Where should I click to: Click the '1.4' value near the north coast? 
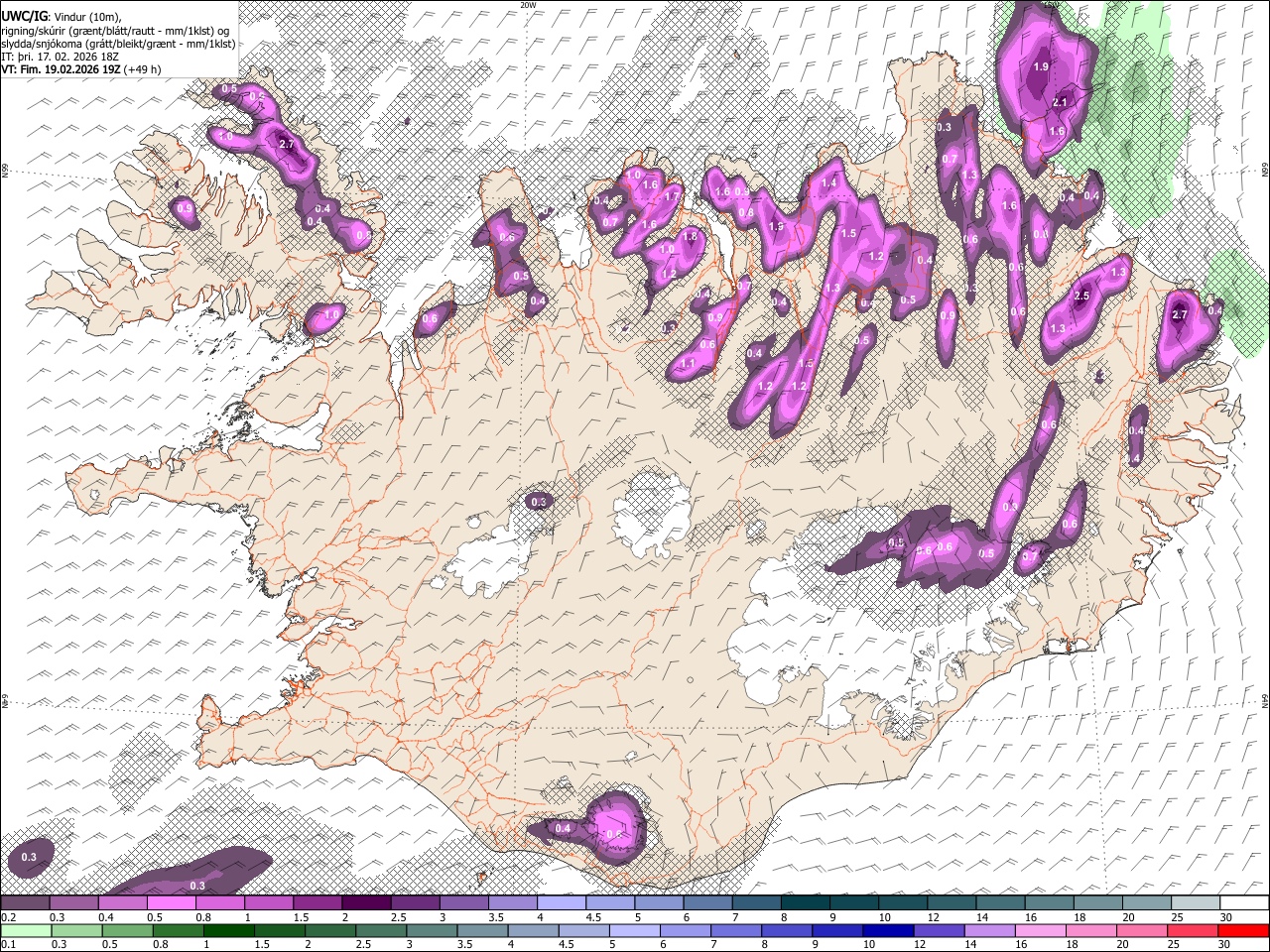[829, 182]
